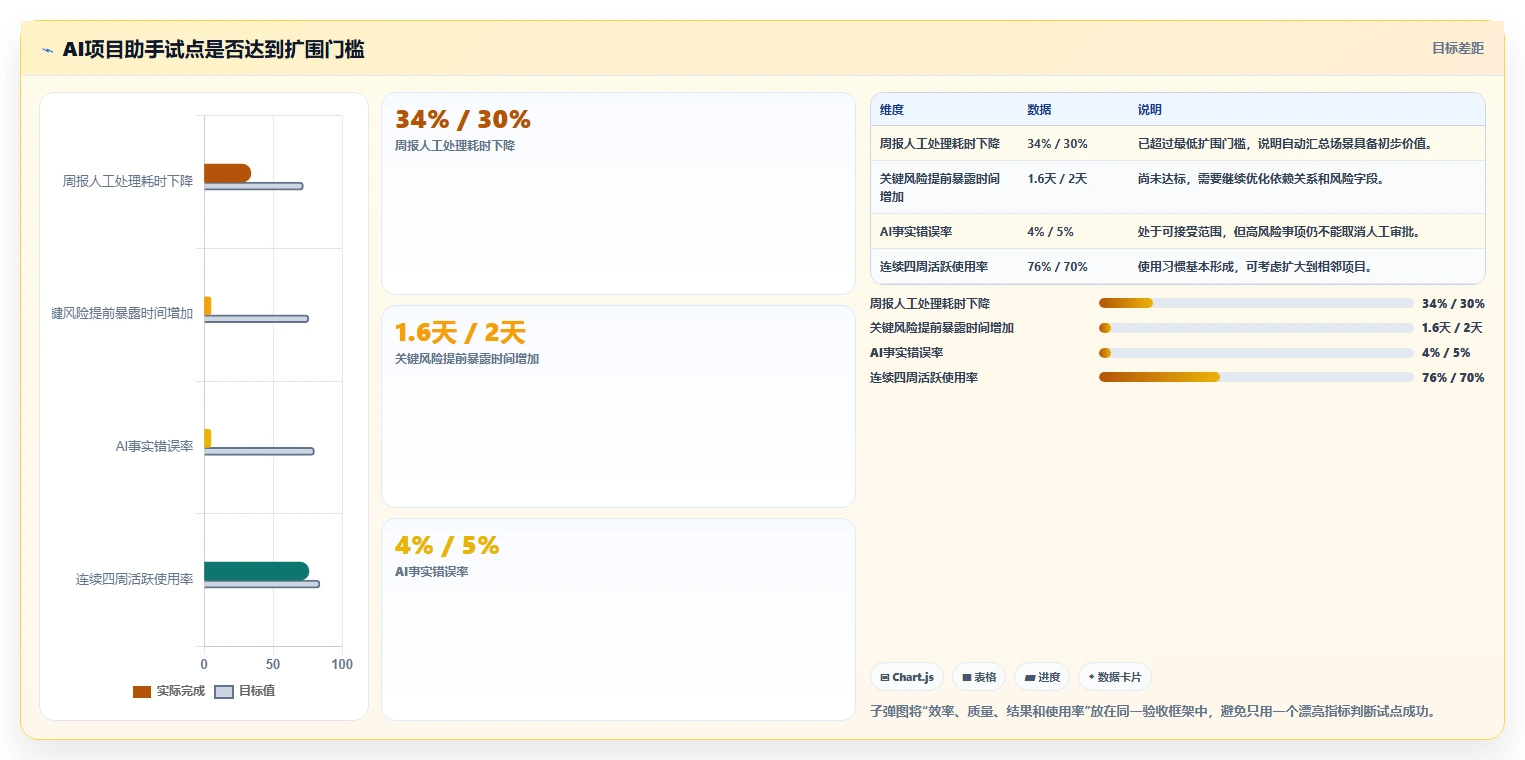Image resolution: width=1525 pixels, height=760 pixels.
Task: Click the Chart.js tag
Action: [907, 677]
